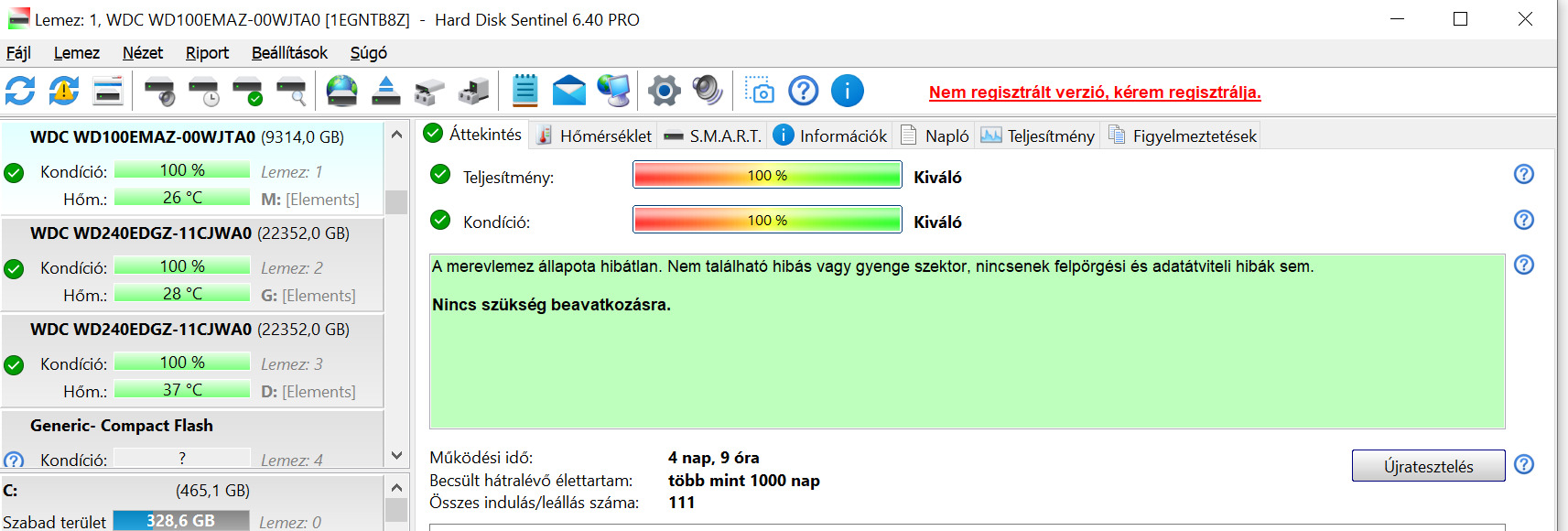
Task: Click the 37 °C temperature bar
Action: pyautogui.click(x=182, y=389)
